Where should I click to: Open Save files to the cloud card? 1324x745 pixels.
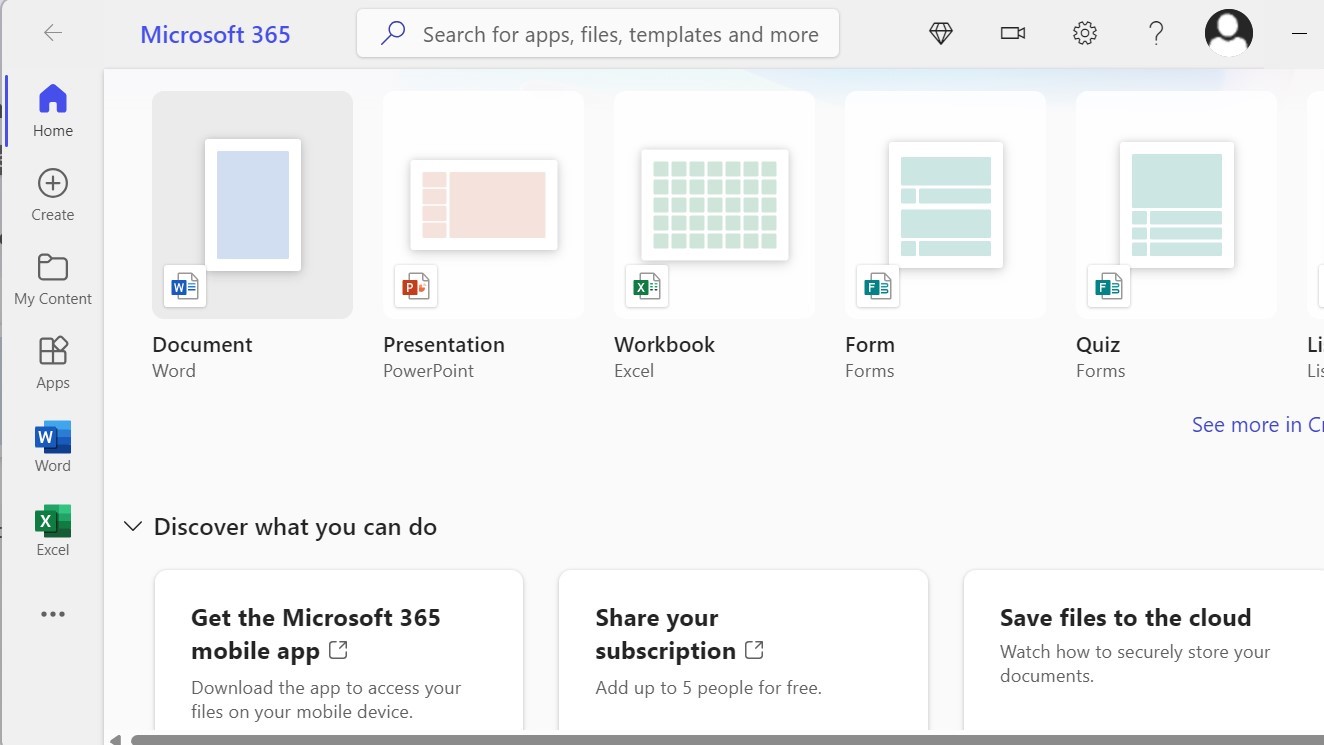pyautogui.click(x=1143, y=650)
